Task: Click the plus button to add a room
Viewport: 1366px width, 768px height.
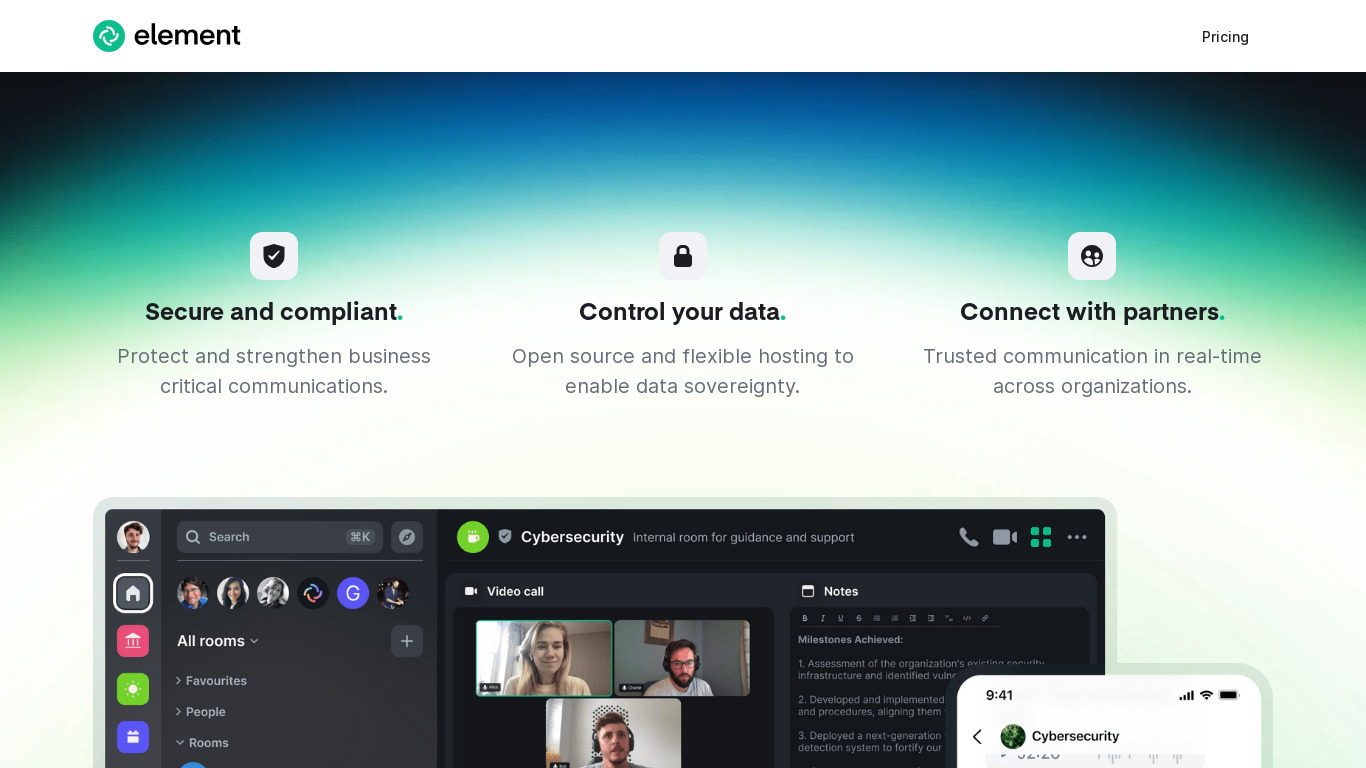Action: (x=407, y=641)
